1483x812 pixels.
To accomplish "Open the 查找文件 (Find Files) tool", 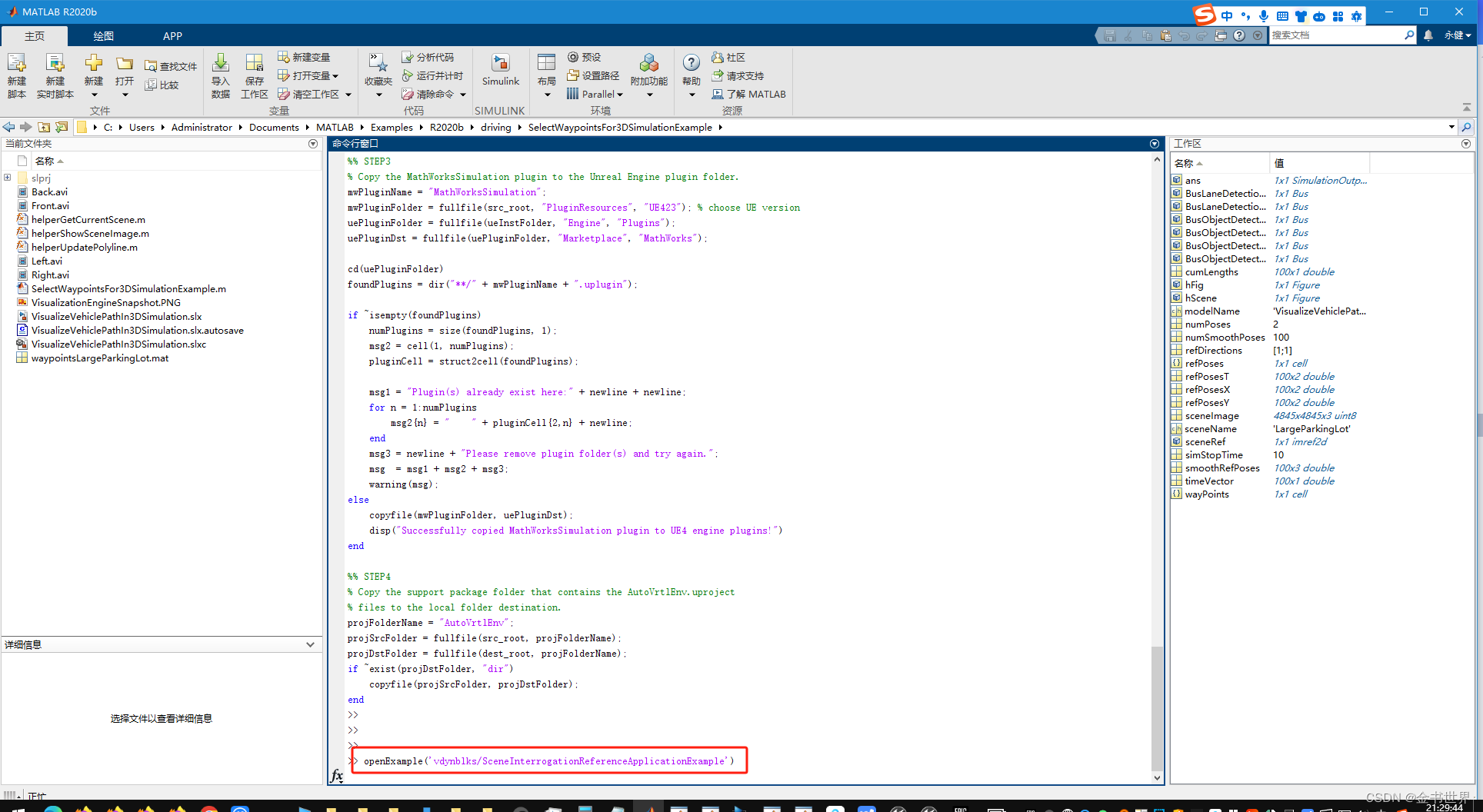I will (170, 65).
